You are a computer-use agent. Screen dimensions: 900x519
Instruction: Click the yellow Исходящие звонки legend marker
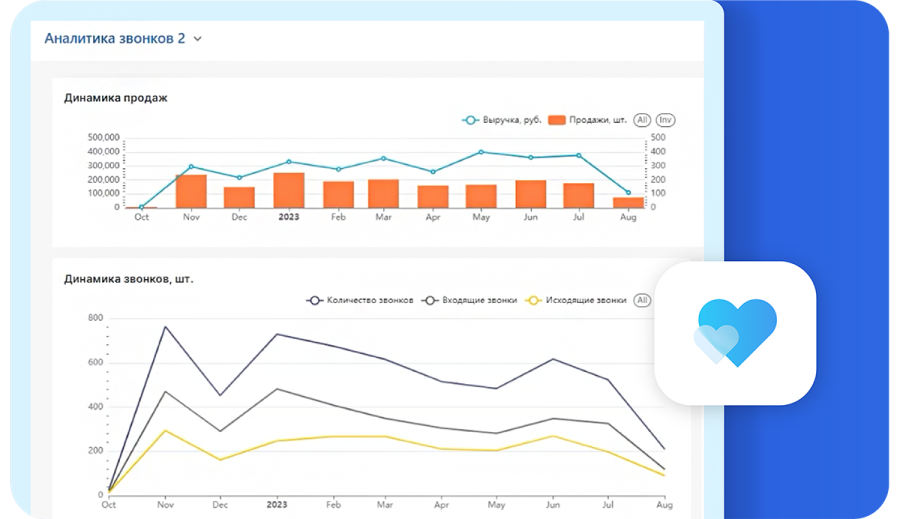coord(535,300)
